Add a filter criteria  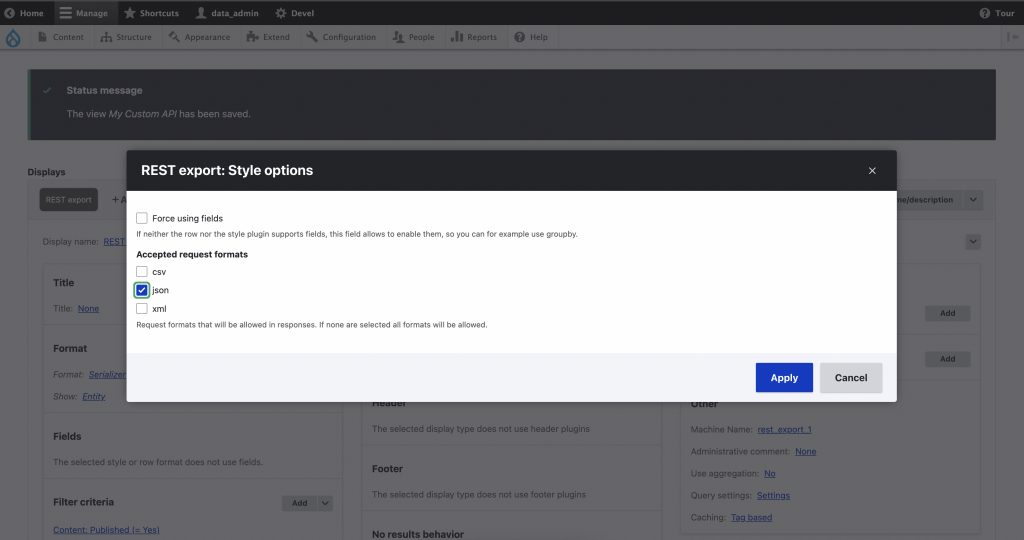pyautogui.click(x=300, y=503)
